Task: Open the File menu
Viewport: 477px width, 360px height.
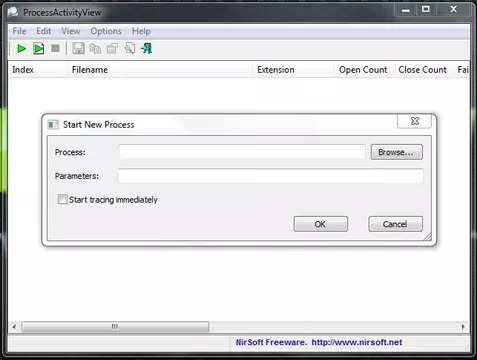Action: pos(19,31)
